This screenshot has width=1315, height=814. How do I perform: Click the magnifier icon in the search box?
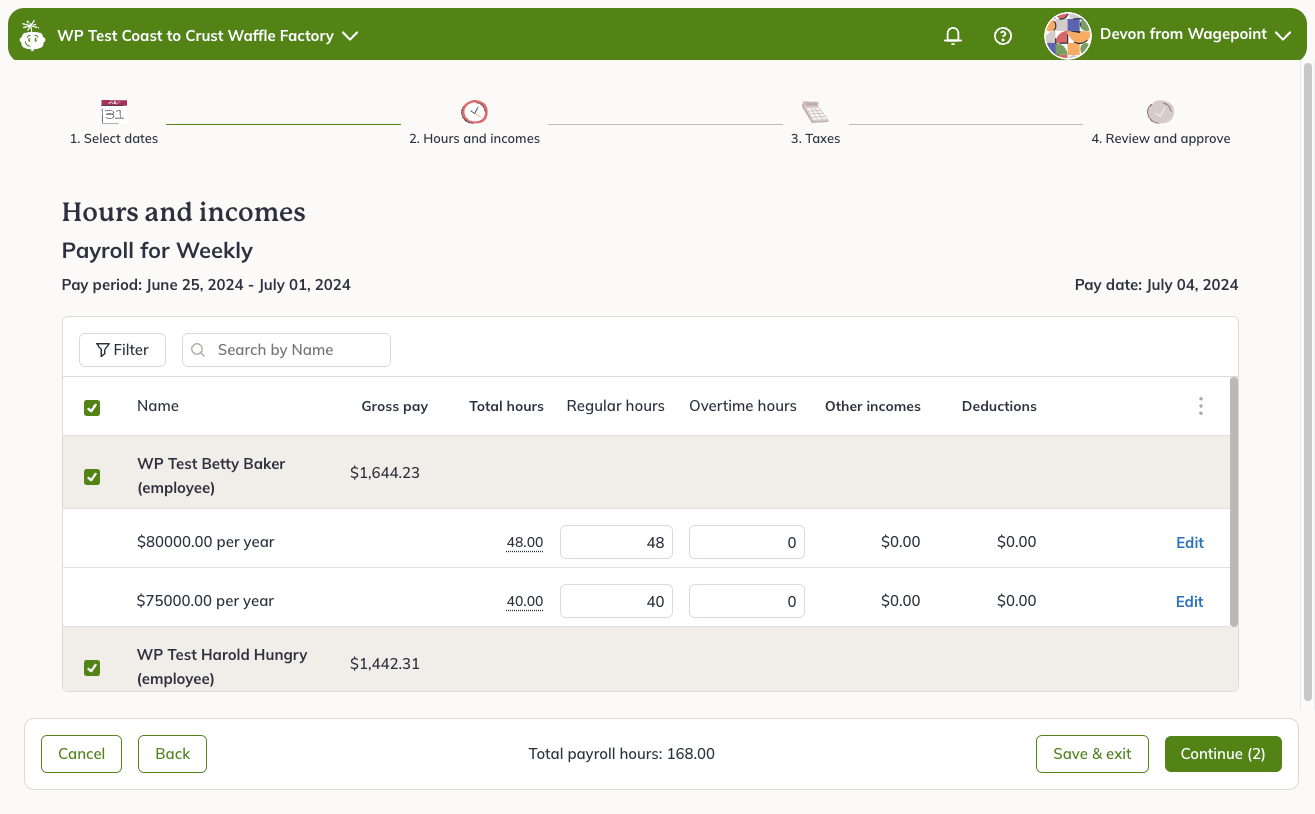198,350
